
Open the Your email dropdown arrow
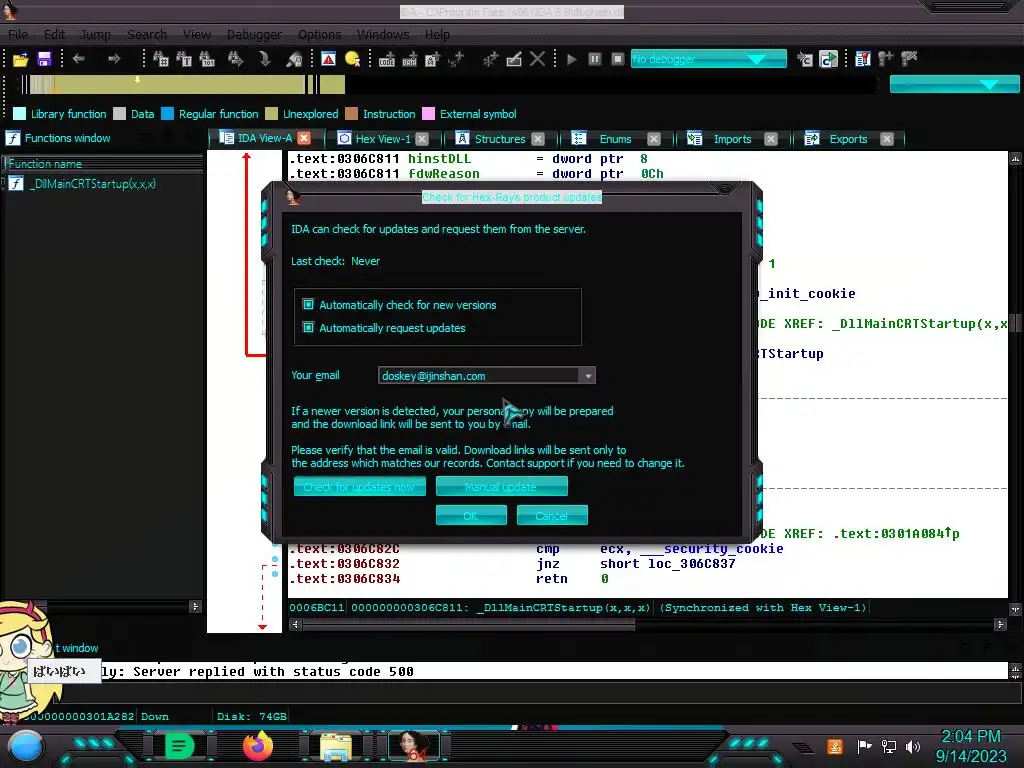point(588,376)
